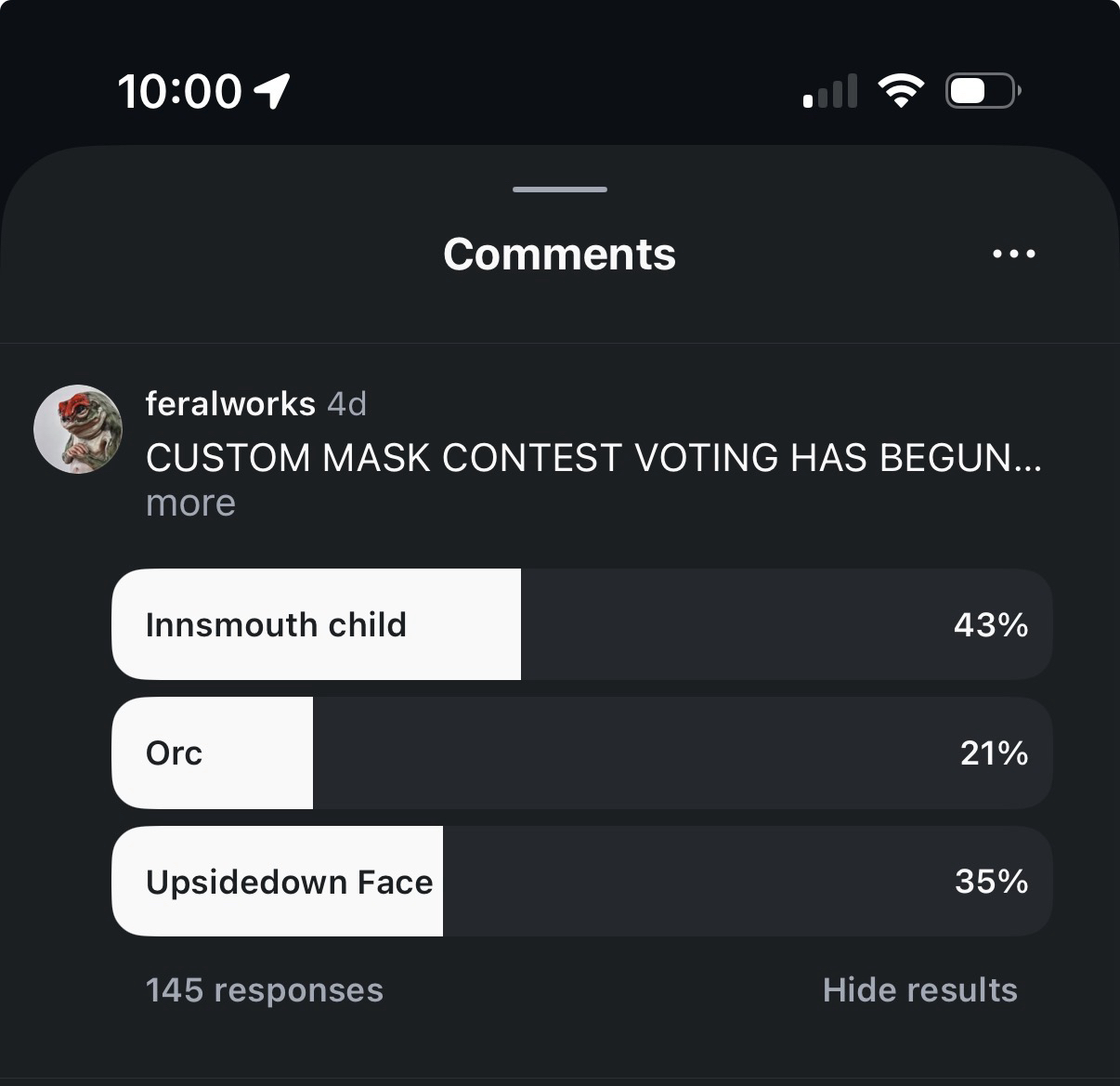This screenshot has width=1120, height=1086.
Task: Tap the sheet drag handle bar
Action: (x=559, y=190)
